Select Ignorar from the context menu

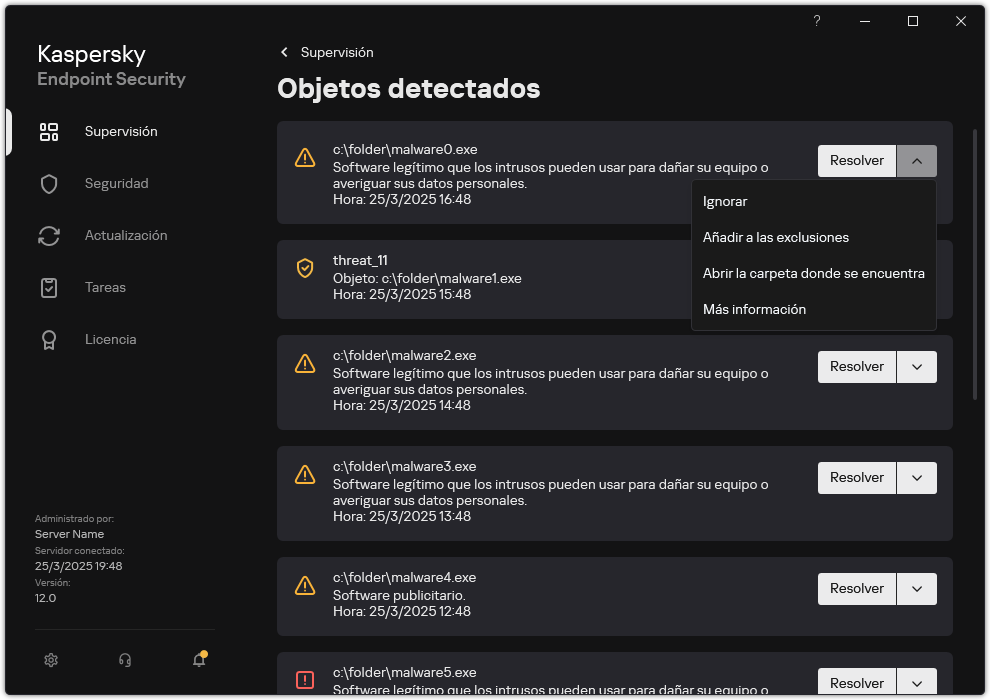(x=724, y=201)
